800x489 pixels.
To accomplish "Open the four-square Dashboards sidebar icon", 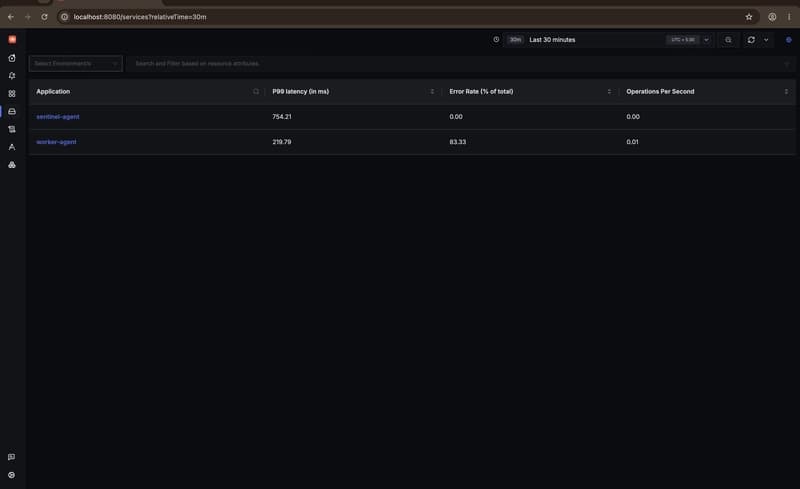I will tap(12, 93).
